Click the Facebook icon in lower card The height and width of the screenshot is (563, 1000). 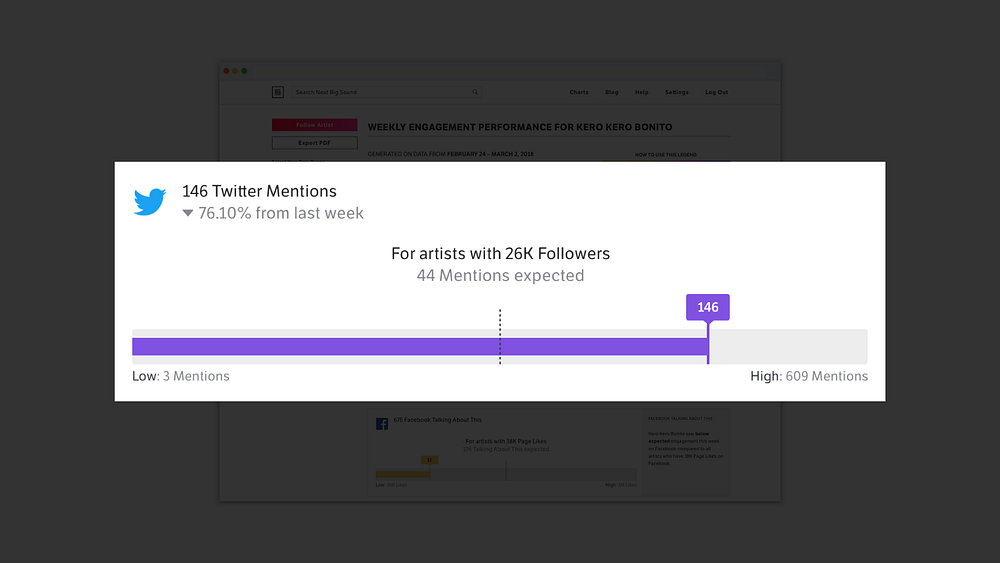click(x=382, y=424)
